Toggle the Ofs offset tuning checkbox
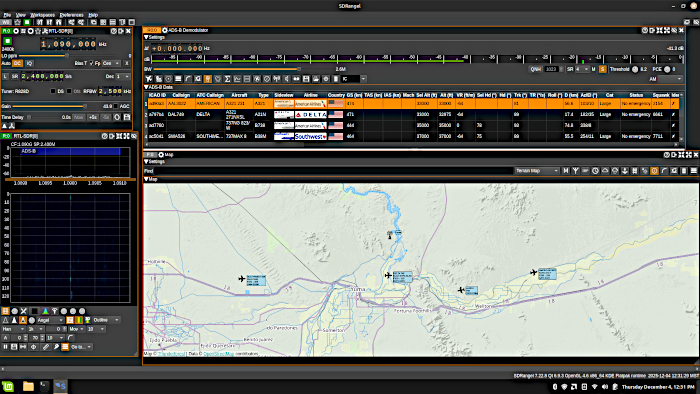The width and height of the screenshot is (700, 394). (x=69, y=91)
